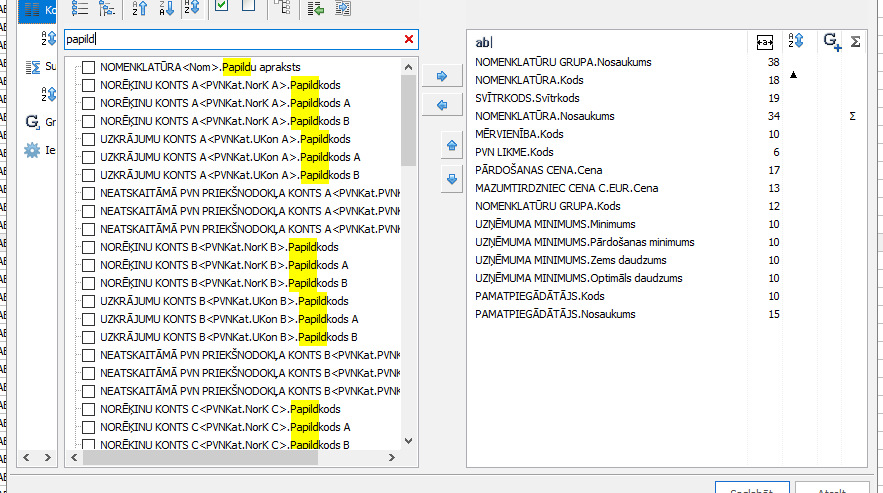Click the blue arrow list export icon
883x493 pixels.
coord(343,8)
